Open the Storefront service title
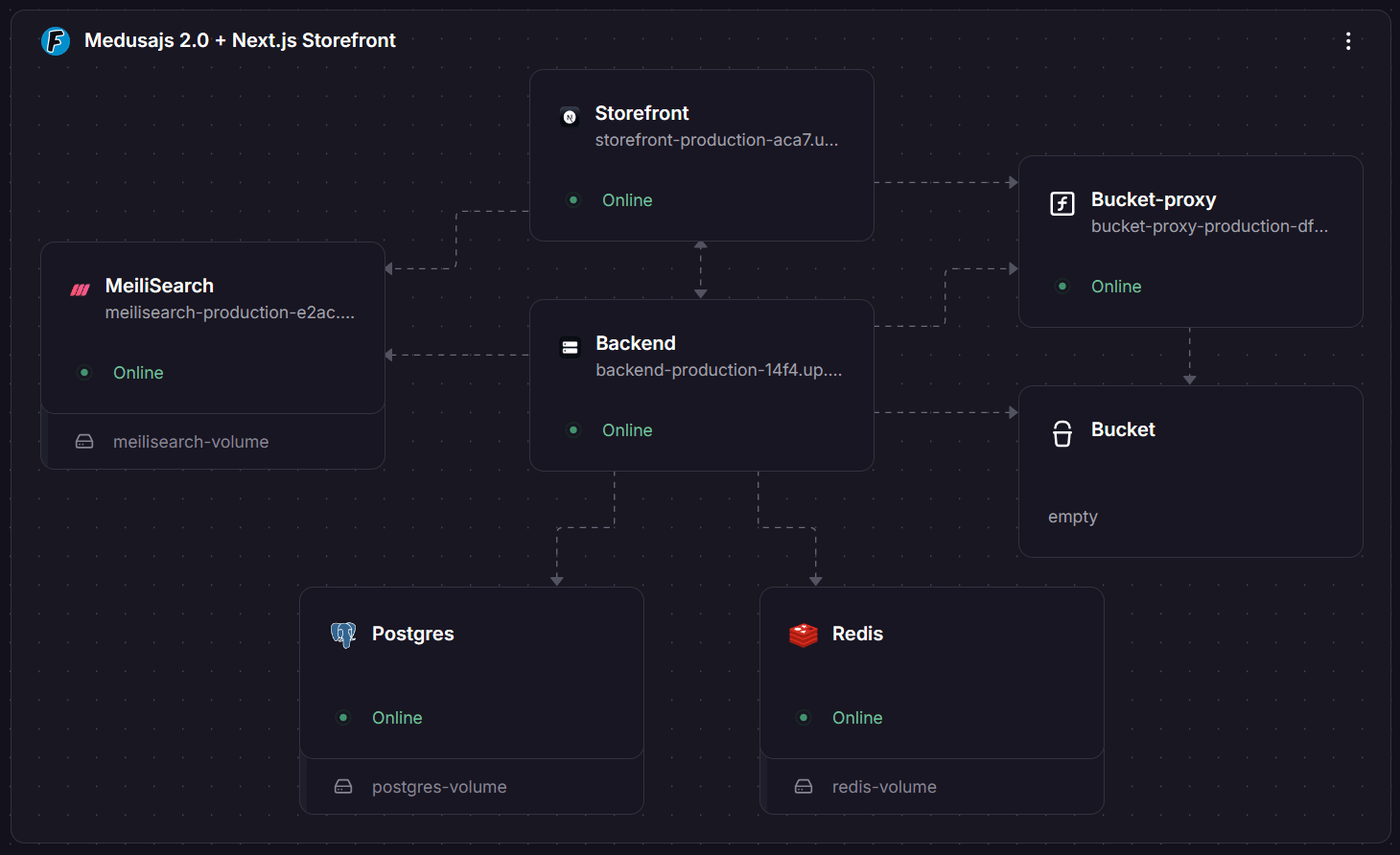The image size is (1400, 855). [x=642, y=113]
